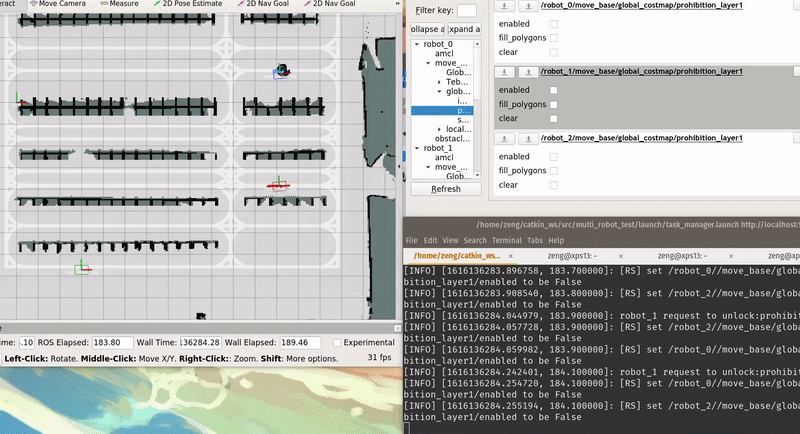The height and width of the screenshot is (434, 800).
Task: Click the Refresh button
Action: click(x=446, y=189)
